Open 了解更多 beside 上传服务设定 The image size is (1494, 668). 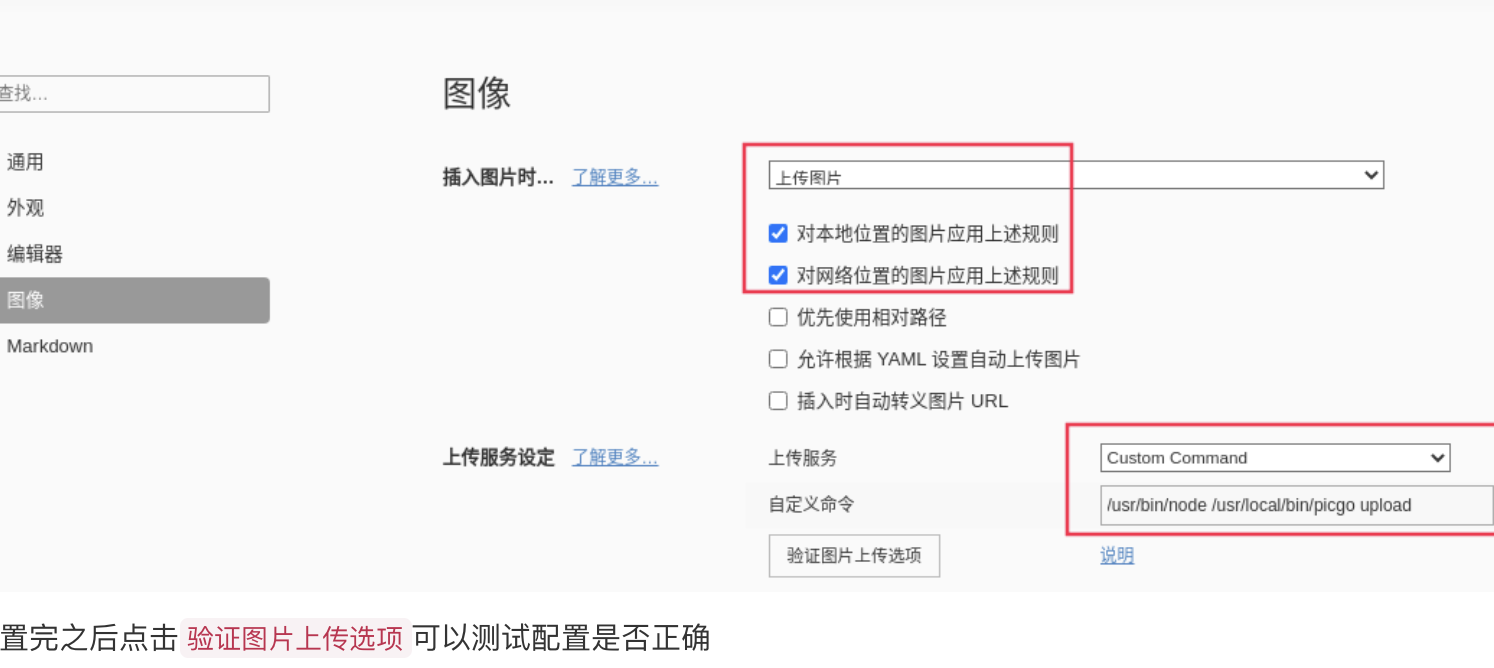pyautogui.click(x=614, y=457)
